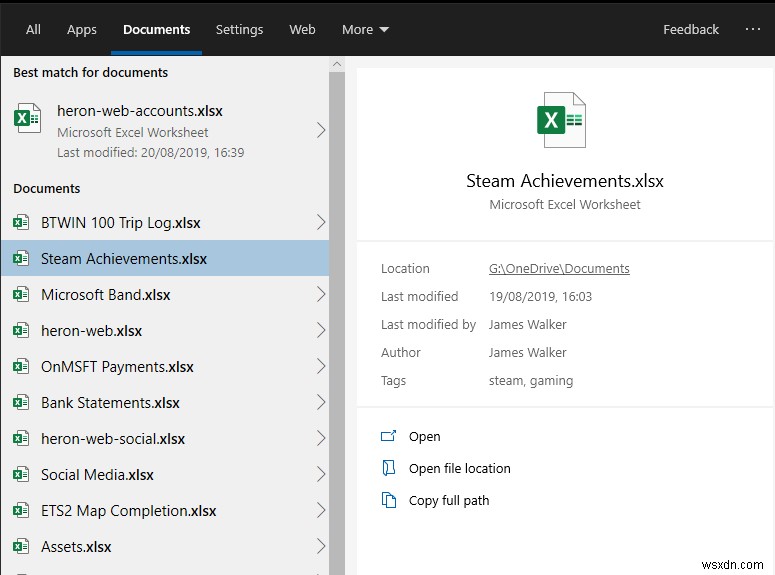This screenshot has width=775, height=575.
Task: Click the Open file location icon
Action: (389, 469)
